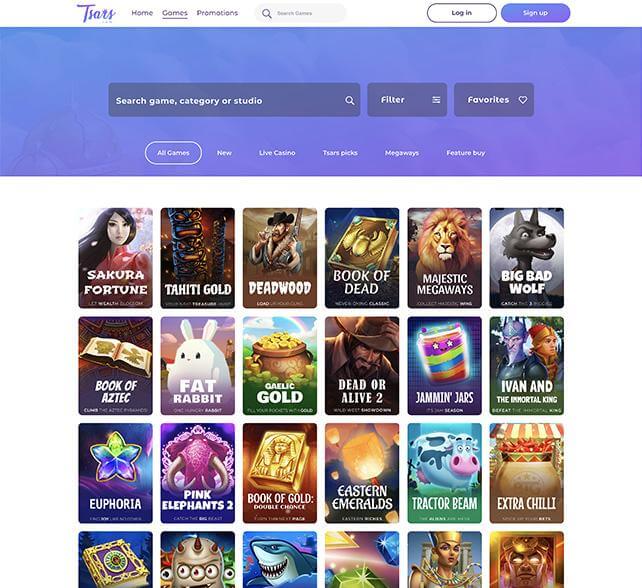Image resolution: width=642 pixels, height=588 pixels.
Task: Open the Sakura Fortune game tile
Action: click(115, 258)
